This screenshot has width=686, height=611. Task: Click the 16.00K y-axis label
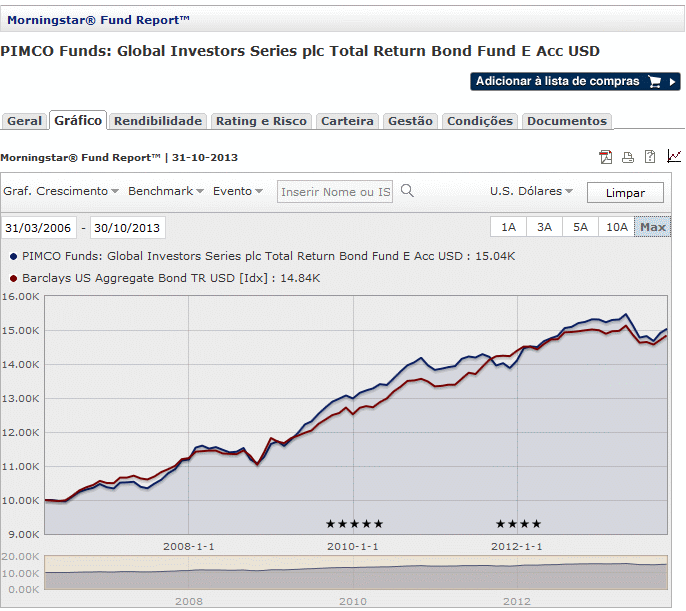coord(21,297)
